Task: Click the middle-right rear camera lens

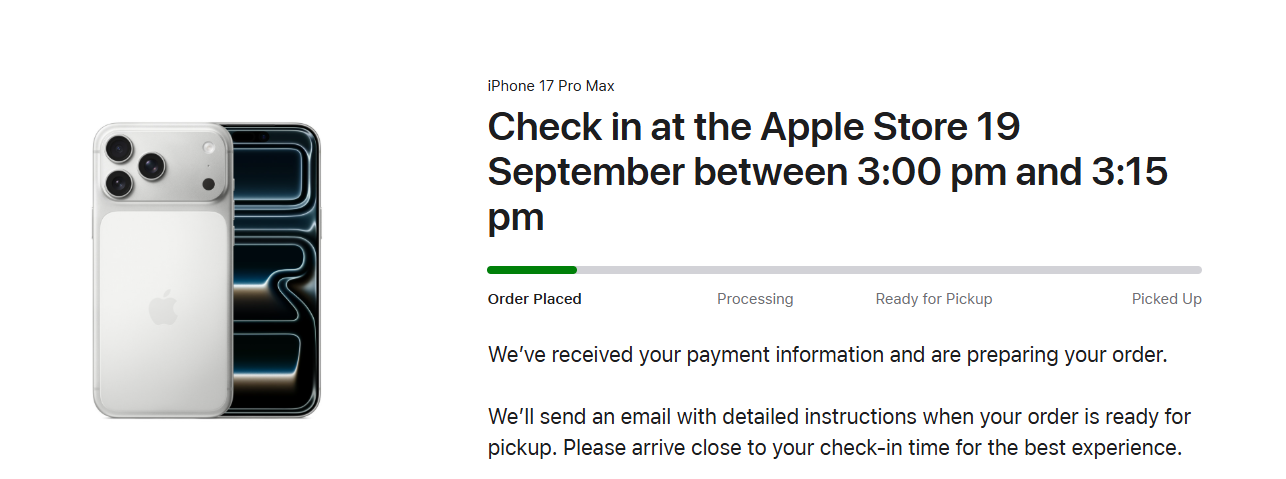Action: pos(153,166)
